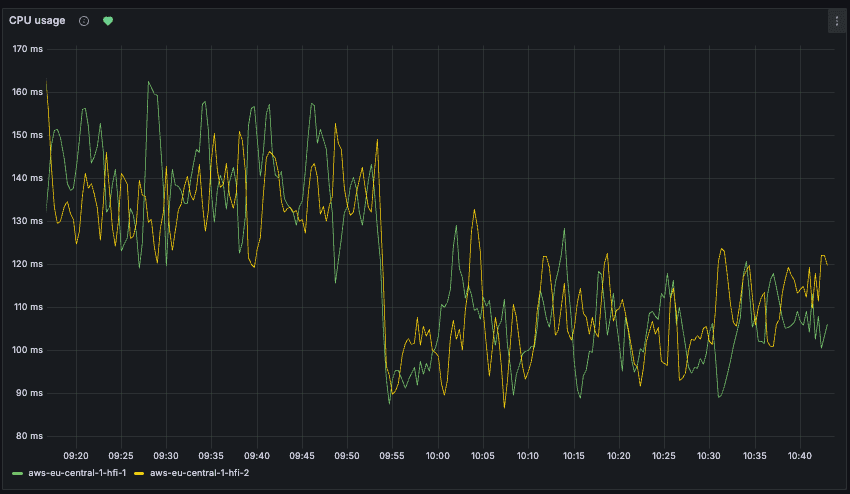This screenshot has width=850, height=494.
Task: Click the 10:00 time axis label
Action: (x=437, y=456)
